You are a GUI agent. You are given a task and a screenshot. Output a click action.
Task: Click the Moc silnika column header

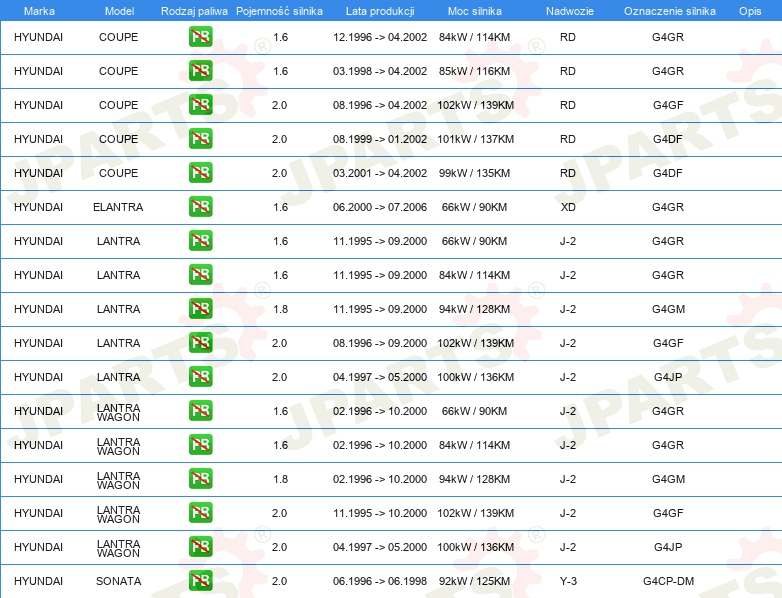(475, 11)
